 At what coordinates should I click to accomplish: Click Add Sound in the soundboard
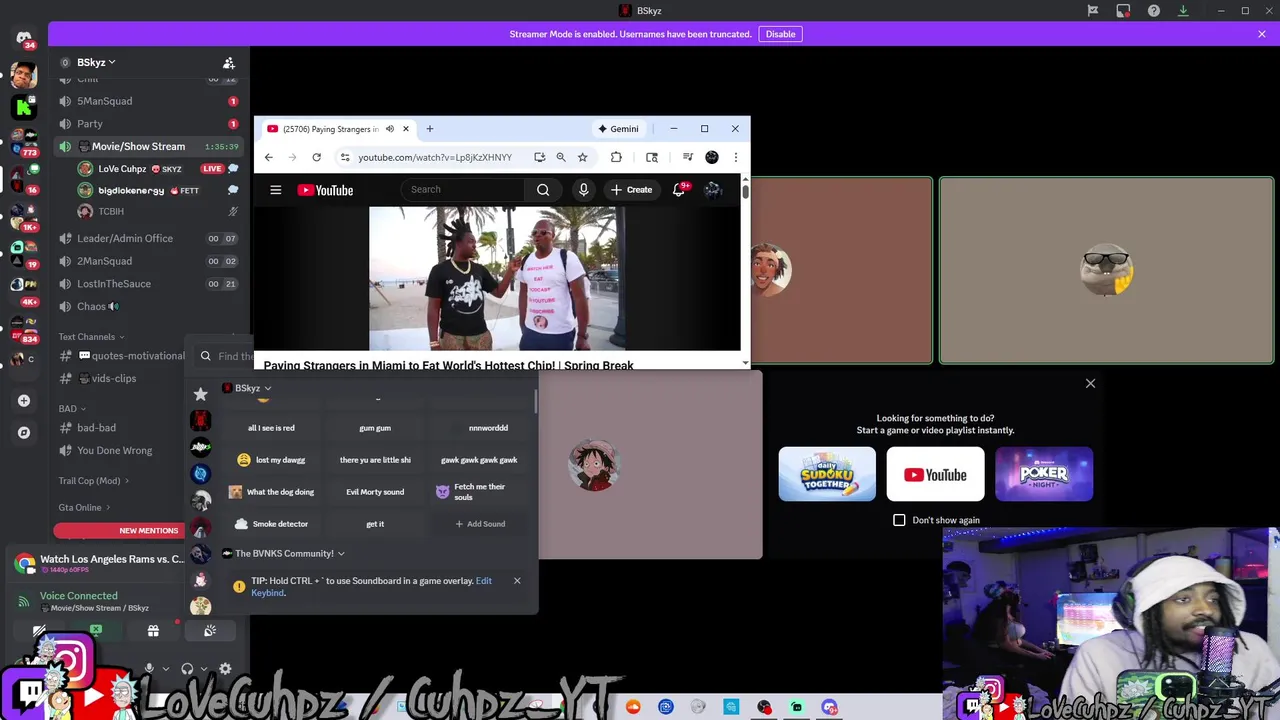(x=480, y=524)
